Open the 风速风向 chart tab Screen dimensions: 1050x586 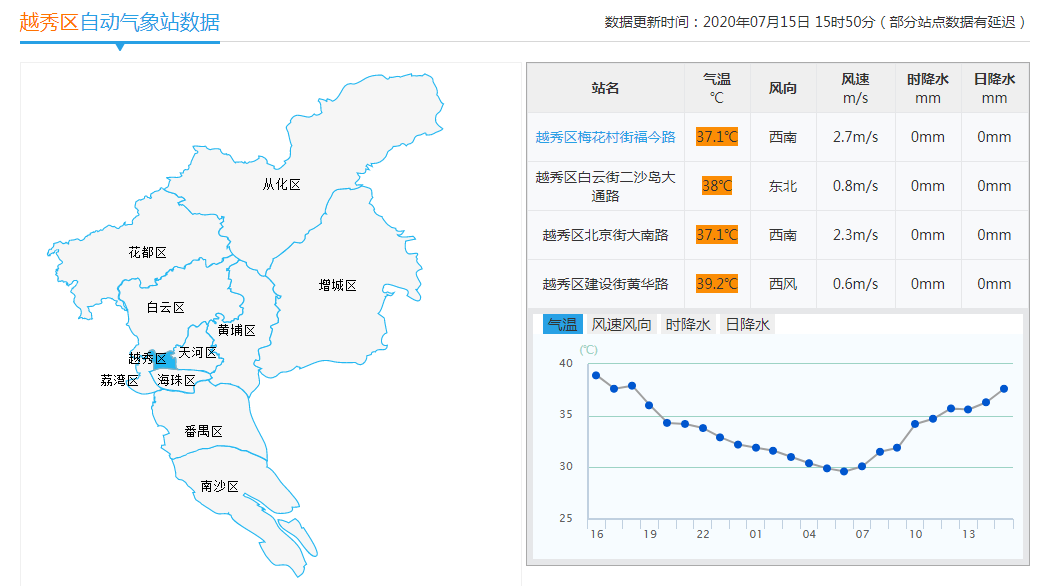[621, 324]
